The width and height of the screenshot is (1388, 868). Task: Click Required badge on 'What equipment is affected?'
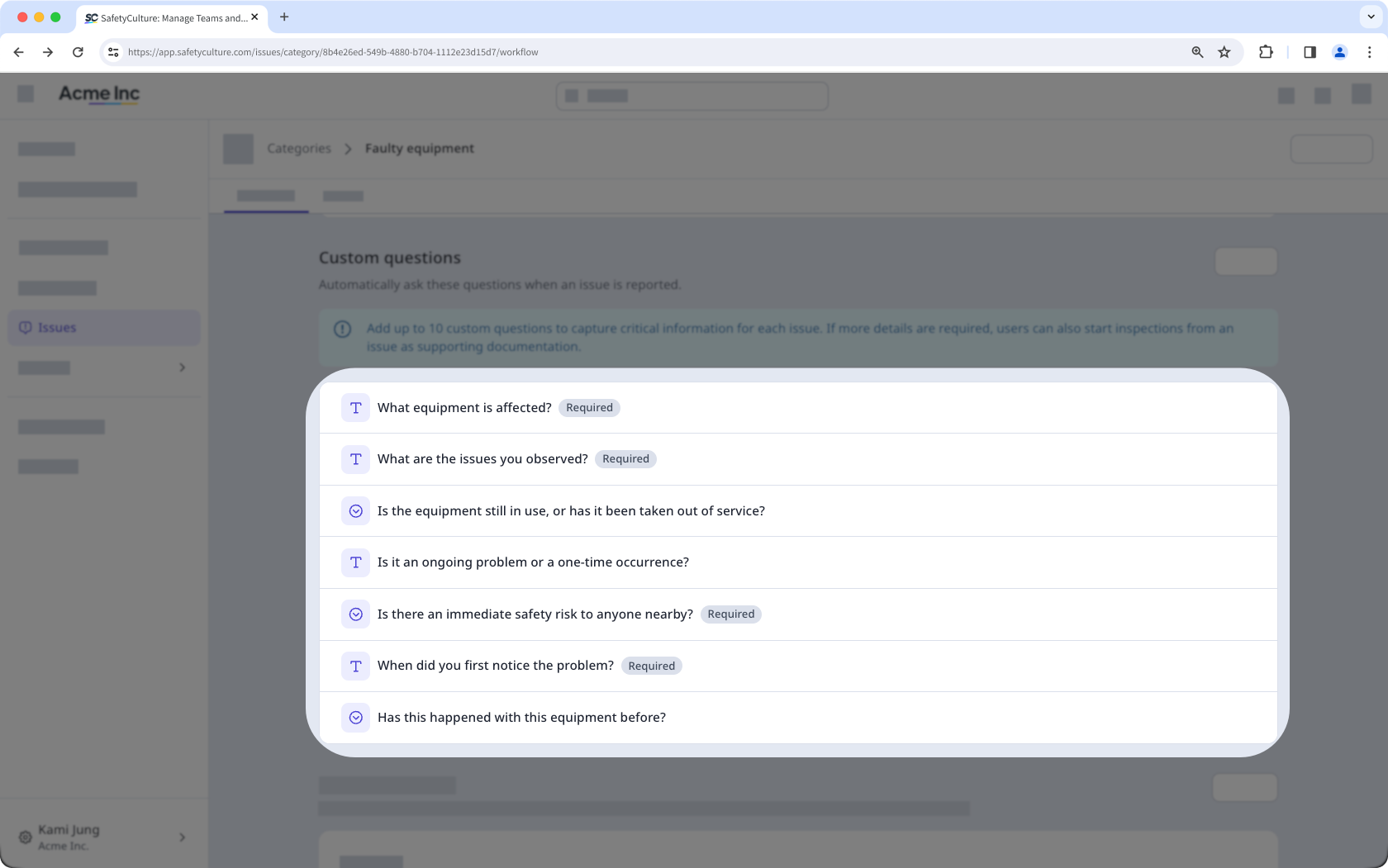click(x=589, y=408)
